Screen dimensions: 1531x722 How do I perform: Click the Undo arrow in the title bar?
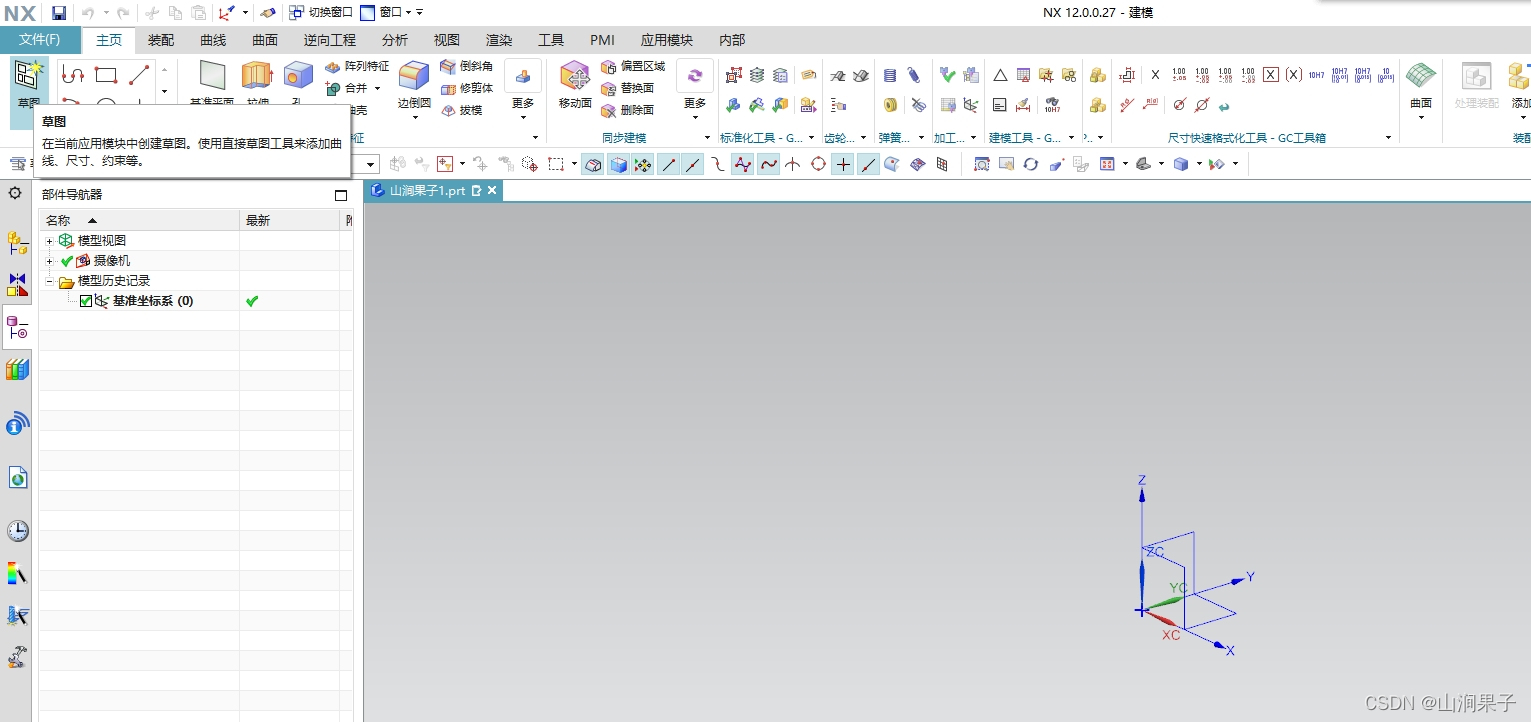tap(87, 13)
